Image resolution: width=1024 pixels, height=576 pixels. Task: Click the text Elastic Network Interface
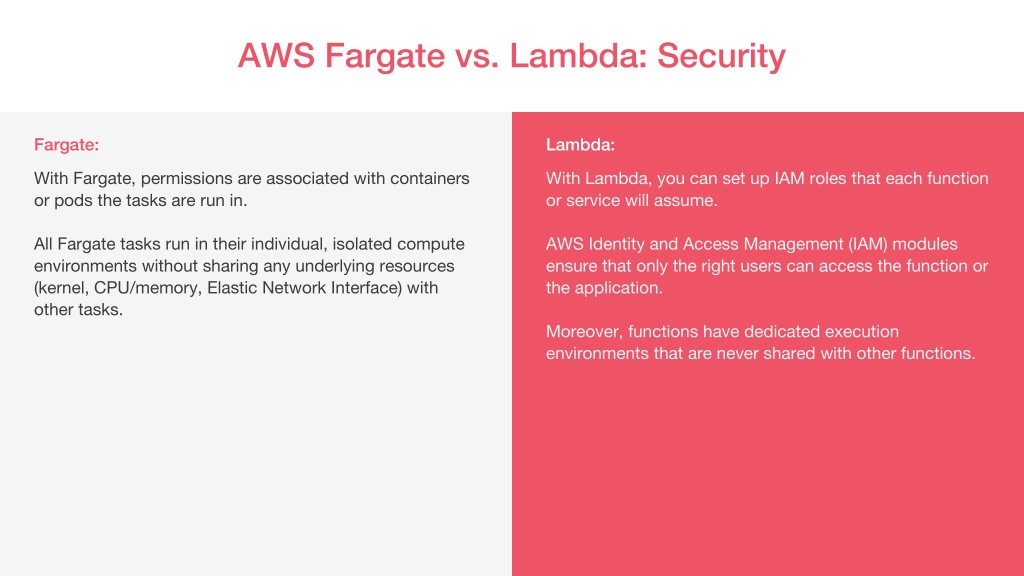pos(304,288)
